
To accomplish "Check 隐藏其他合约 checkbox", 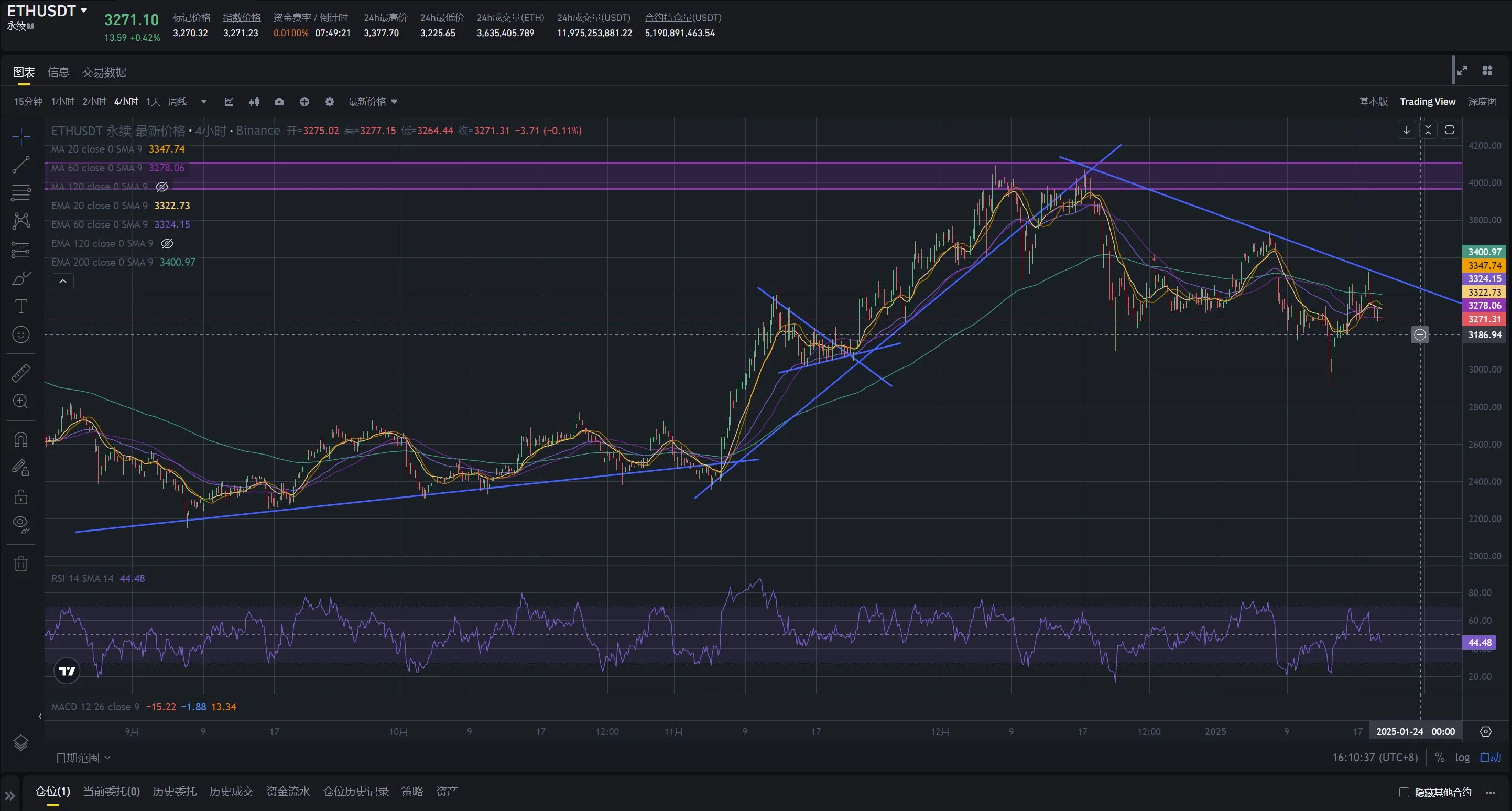I will (1404, 792).
